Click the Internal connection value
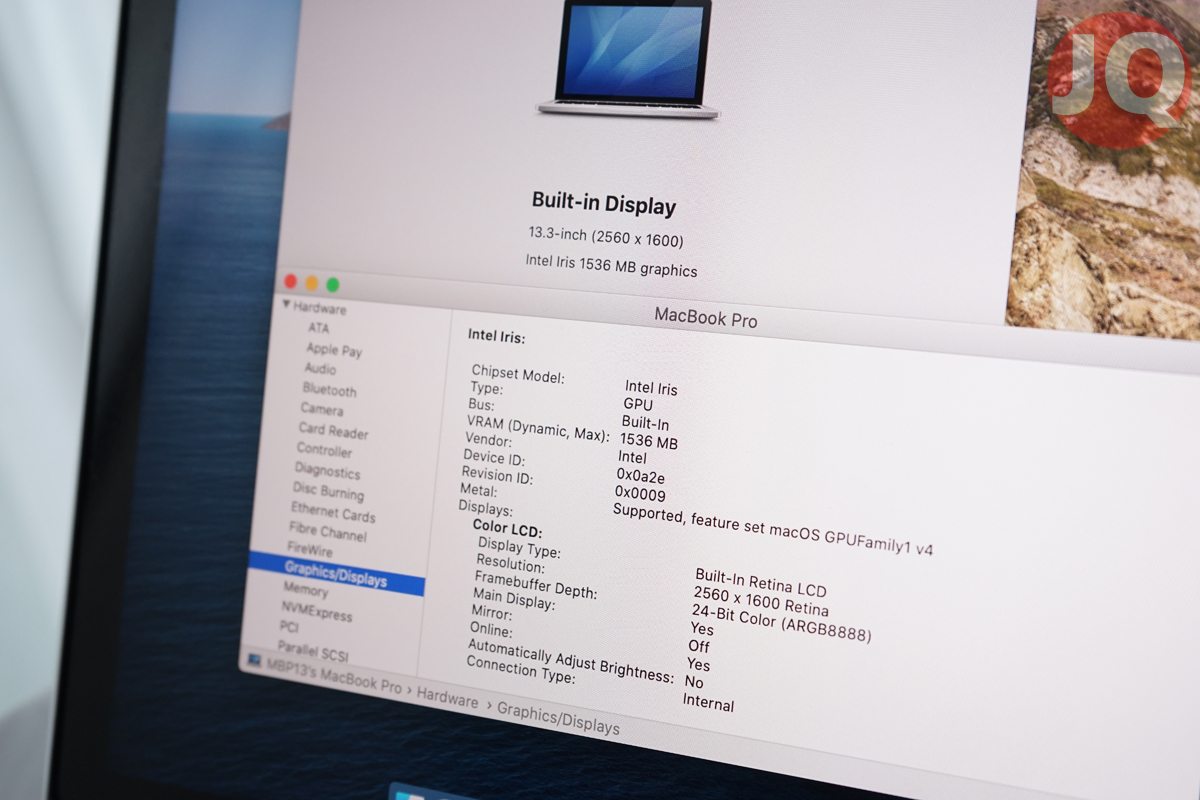The width and height of the screenshot is (1200, 800). pos(708,703)
